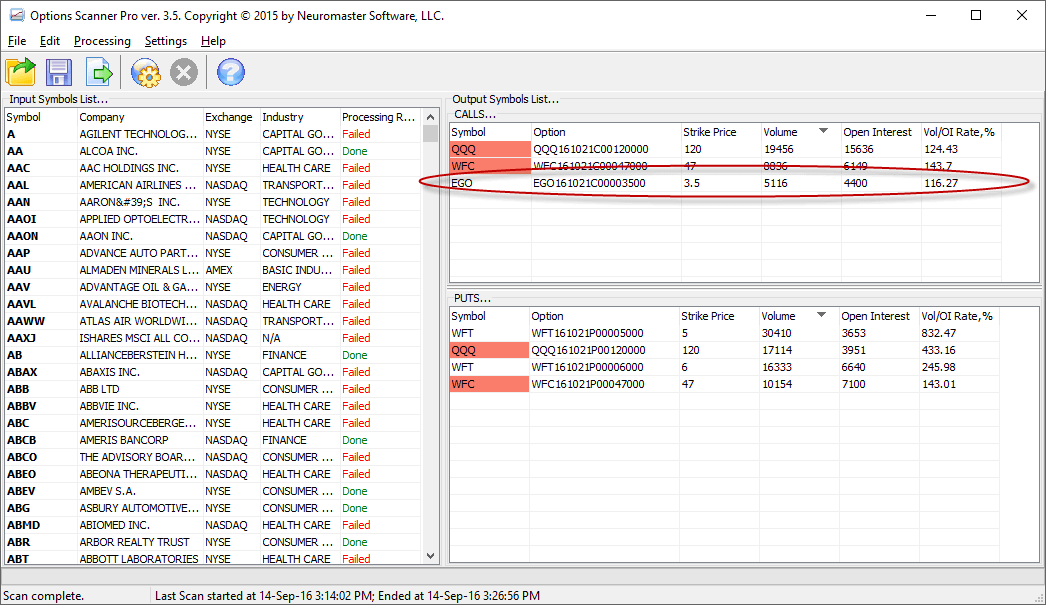Click the CALLS Volume column header
Screen dimensions: 1046x605
tap(800, 132)
